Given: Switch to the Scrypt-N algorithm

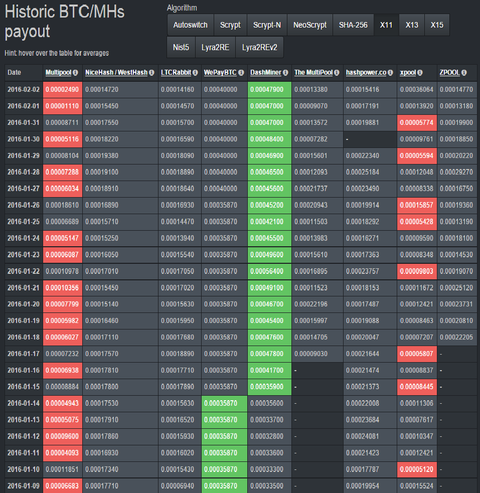Looking at the screenshot, I should (267, 25).
